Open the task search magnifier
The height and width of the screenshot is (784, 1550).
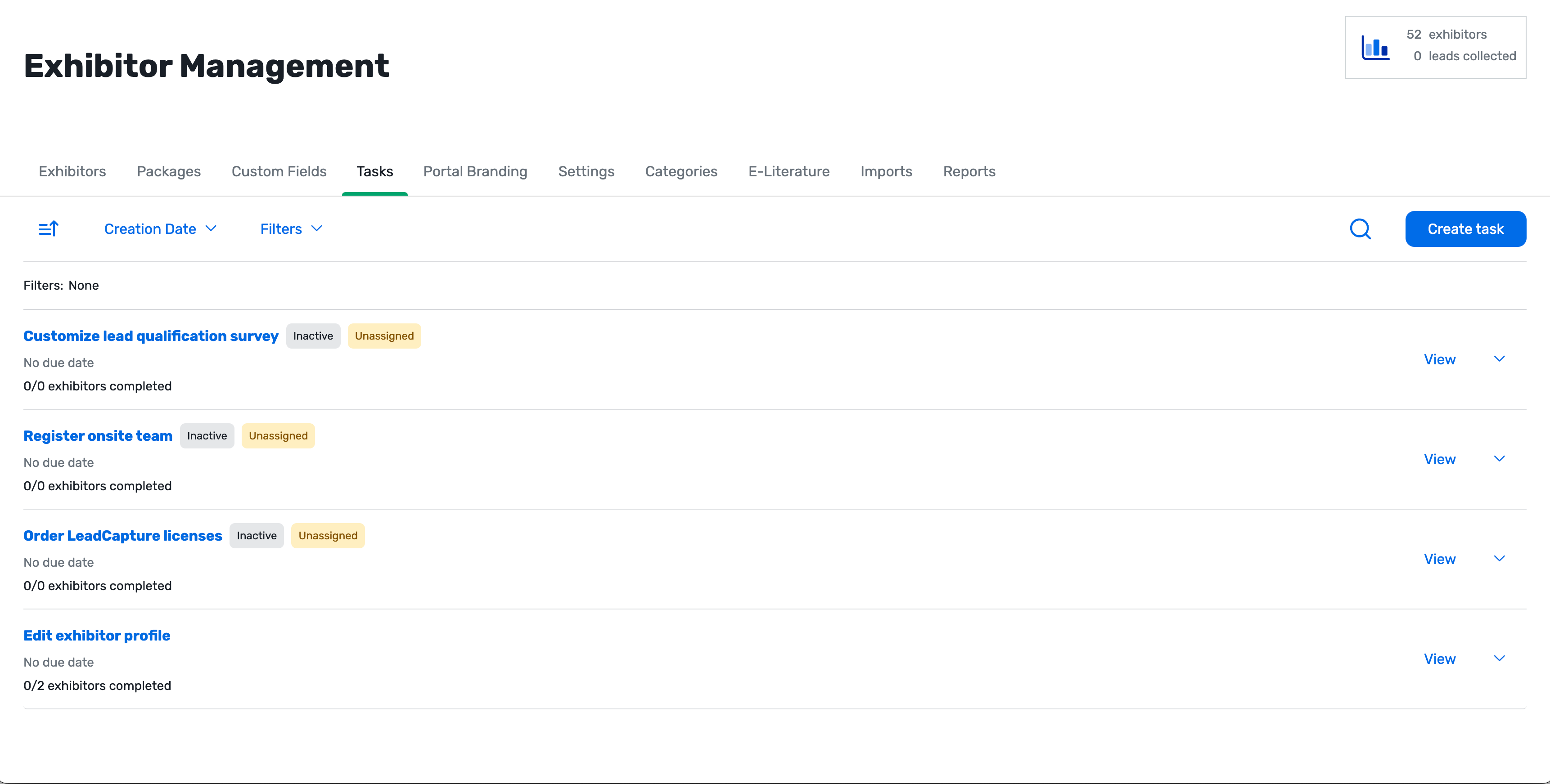1360,229
